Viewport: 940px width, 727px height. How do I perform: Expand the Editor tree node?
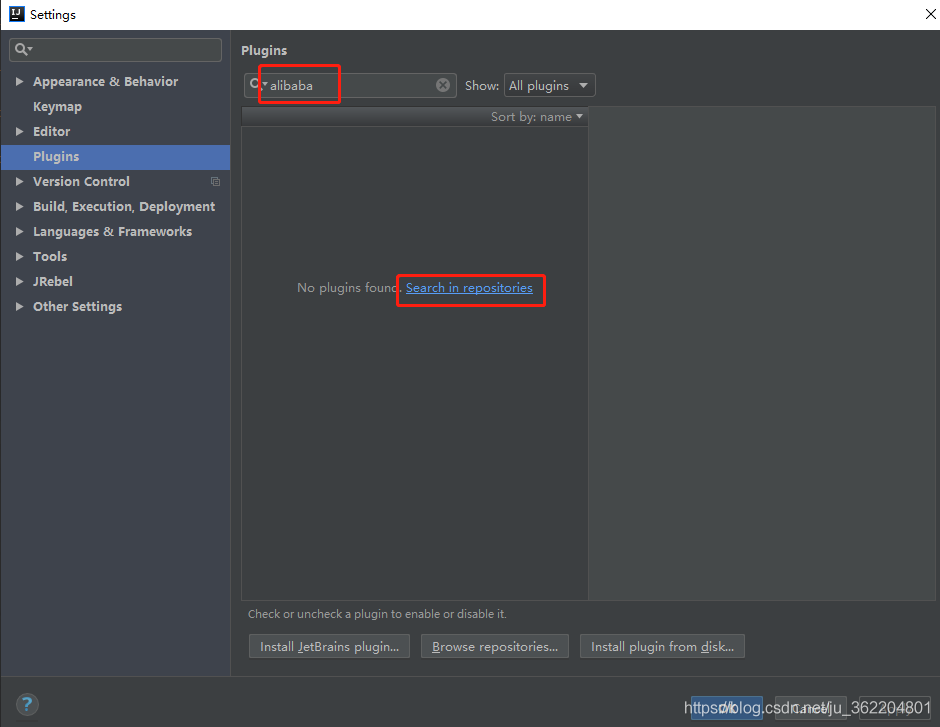(19, 131)
